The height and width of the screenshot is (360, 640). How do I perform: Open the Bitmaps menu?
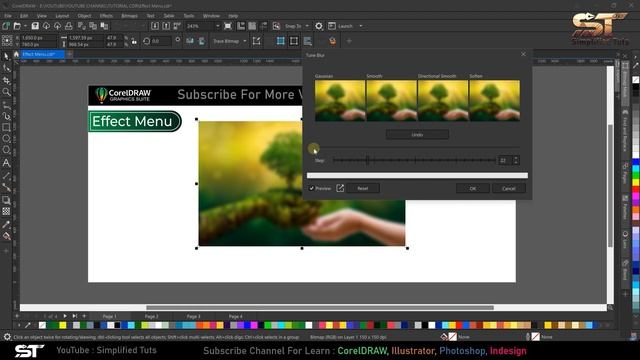pos(129,16)
